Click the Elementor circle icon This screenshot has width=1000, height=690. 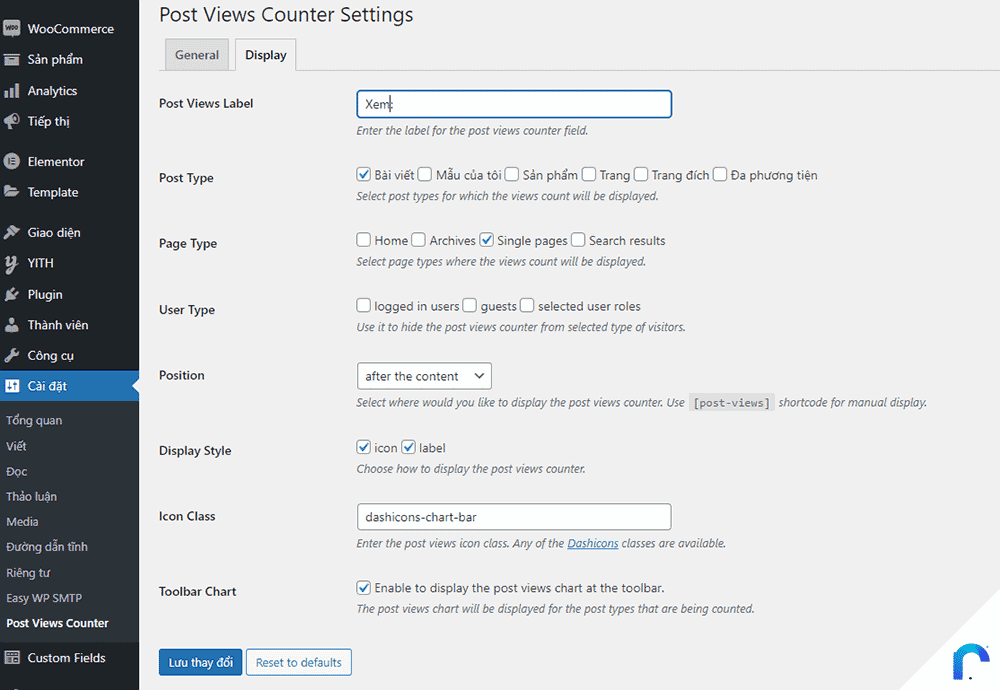[x=11, y=161]
